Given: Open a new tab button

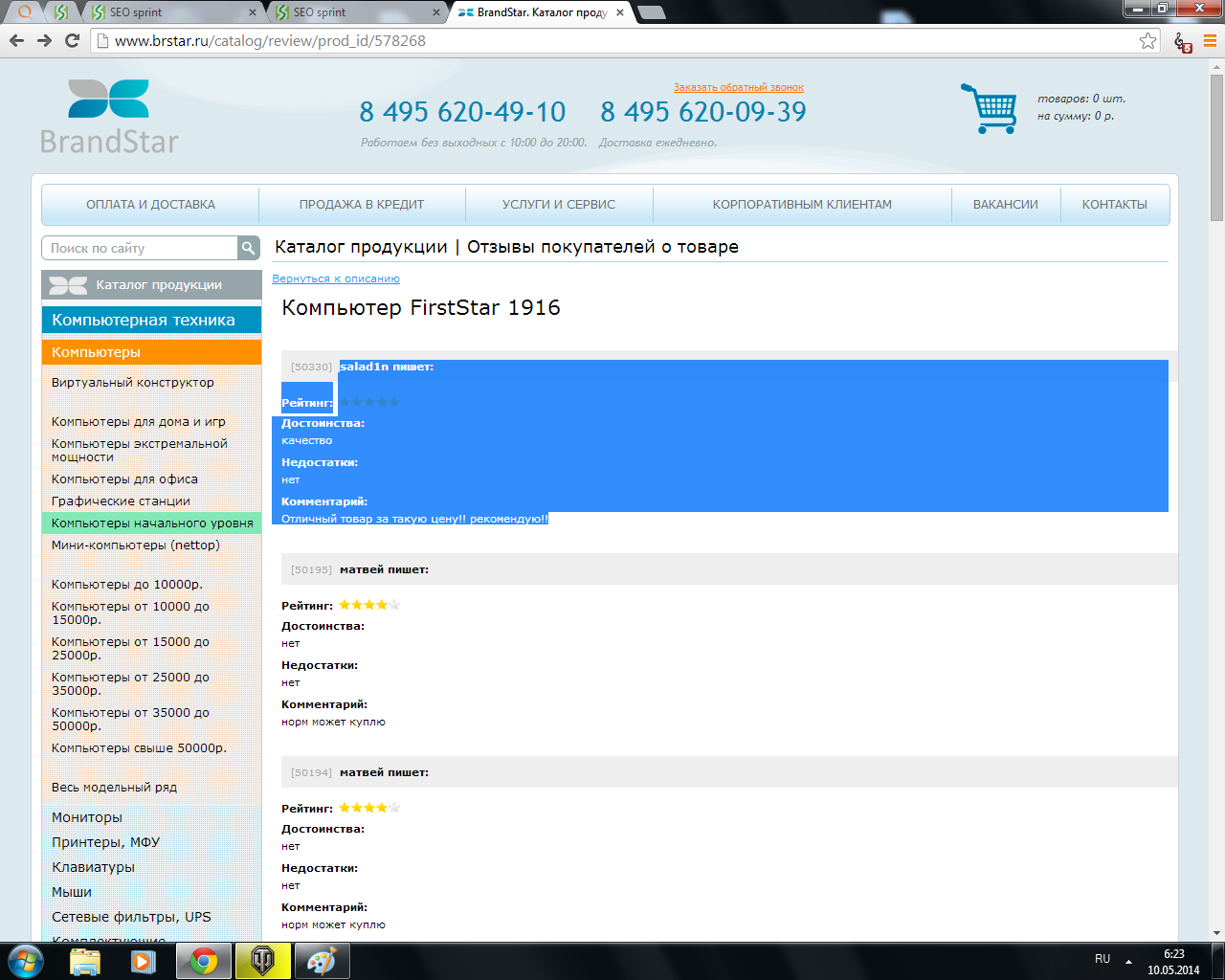Looking at the screenshot, I should [651, 12].
